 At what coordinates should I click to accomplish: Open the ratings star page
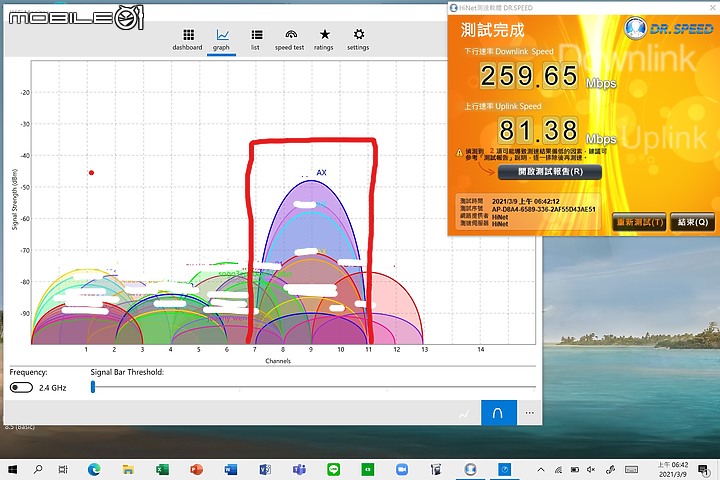[324, 40]
